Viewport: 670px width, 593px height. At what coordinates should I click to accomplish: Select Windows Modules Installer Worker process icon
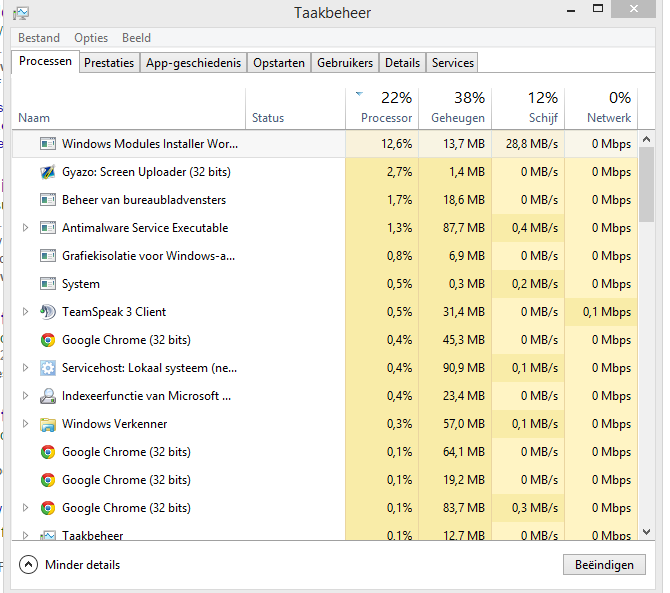click(x=48, y=144)
